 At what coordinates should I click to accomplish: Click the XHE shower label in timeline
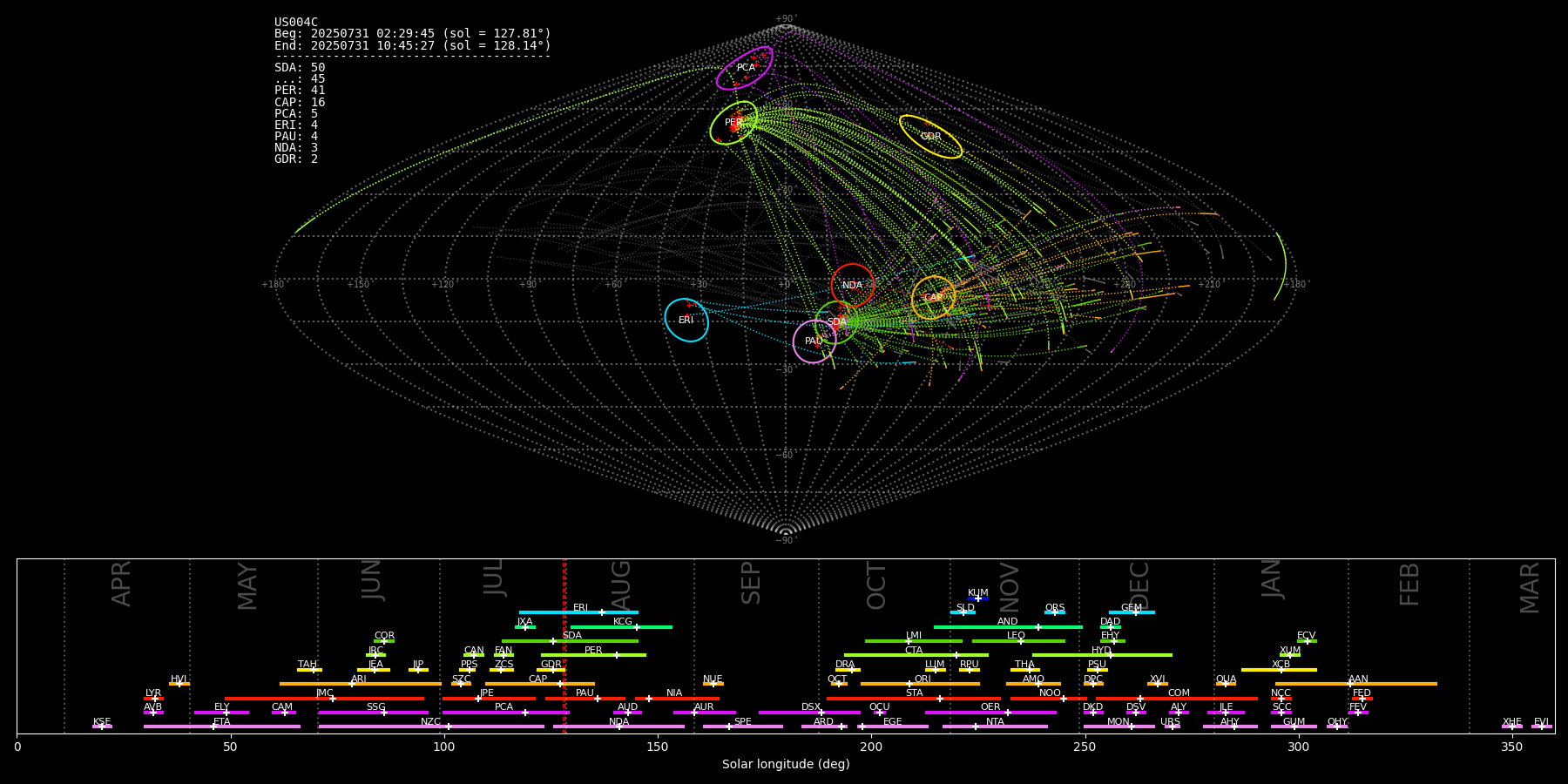pos(1512,722)
